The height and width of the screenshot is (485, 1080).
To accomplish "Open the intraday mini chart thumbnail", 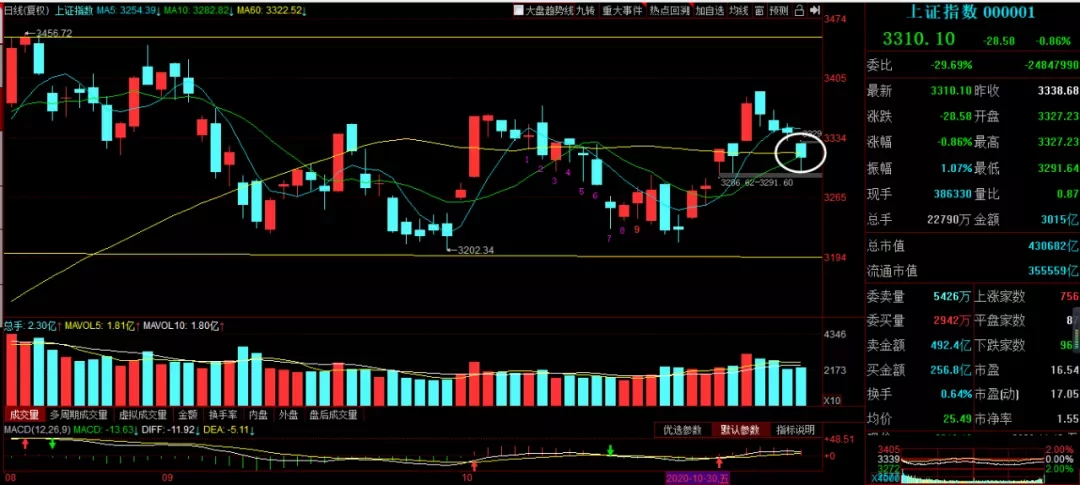I will [972, 464].
